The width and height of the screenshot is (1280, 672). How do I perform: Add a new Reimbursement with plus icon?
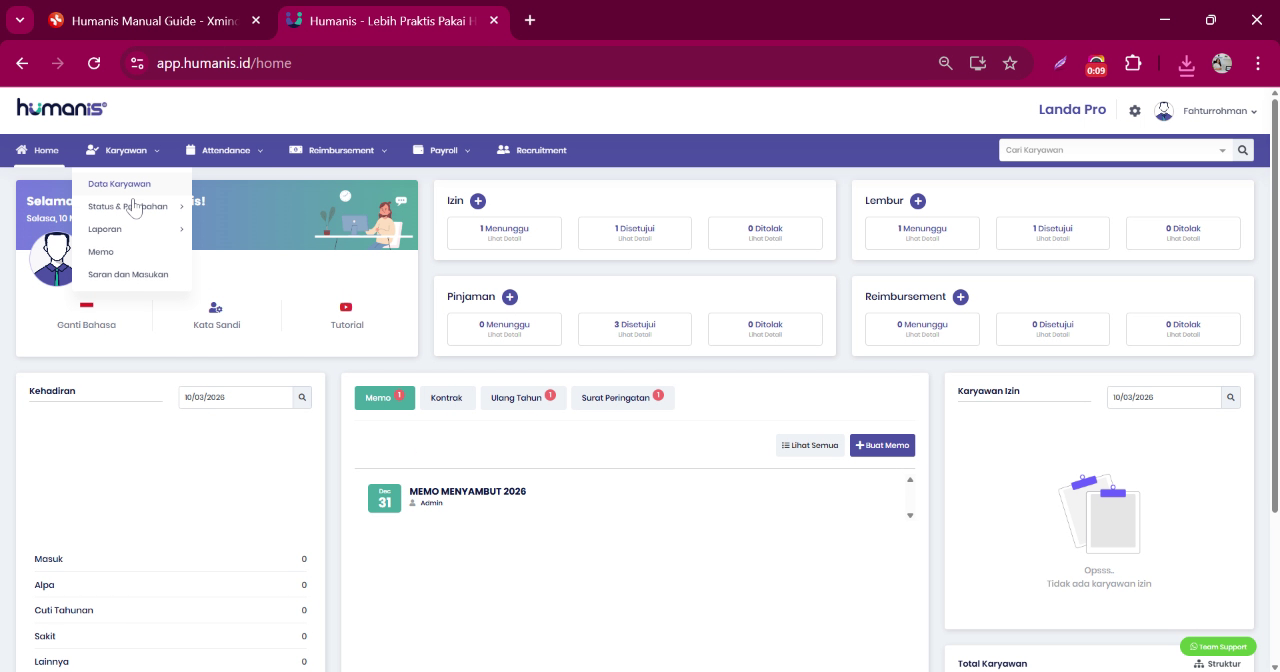[961, 297]
